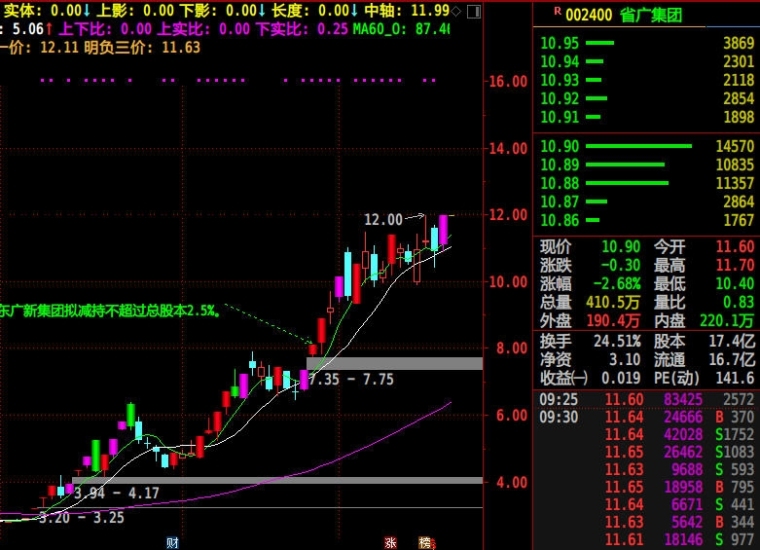Click the 7.35 - 7.75 gap zone bar
This screenshot has height=550, width=760.
click(395, 363)
